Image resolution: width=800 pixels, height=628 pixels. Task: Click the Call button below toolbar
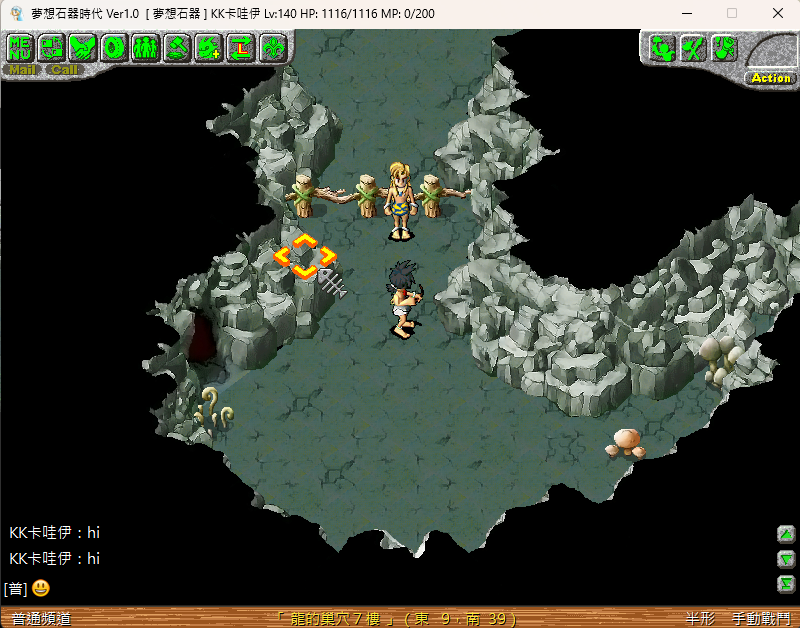pyautogui.click(x=64, y=70)
